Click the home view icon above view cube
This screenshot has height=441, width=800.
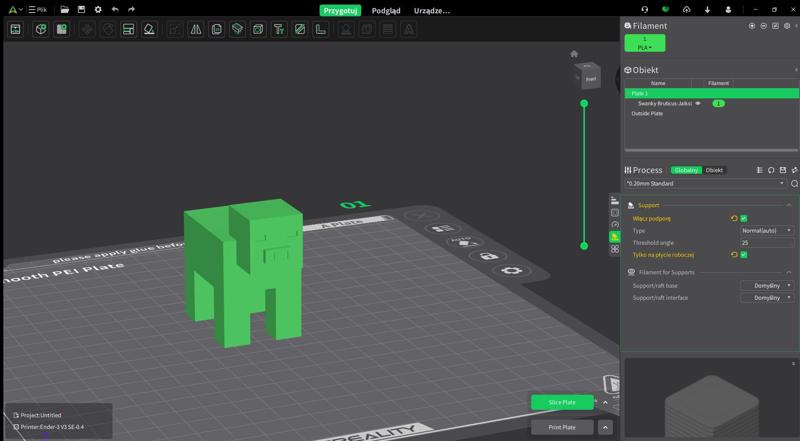click(x=574, y=54)
